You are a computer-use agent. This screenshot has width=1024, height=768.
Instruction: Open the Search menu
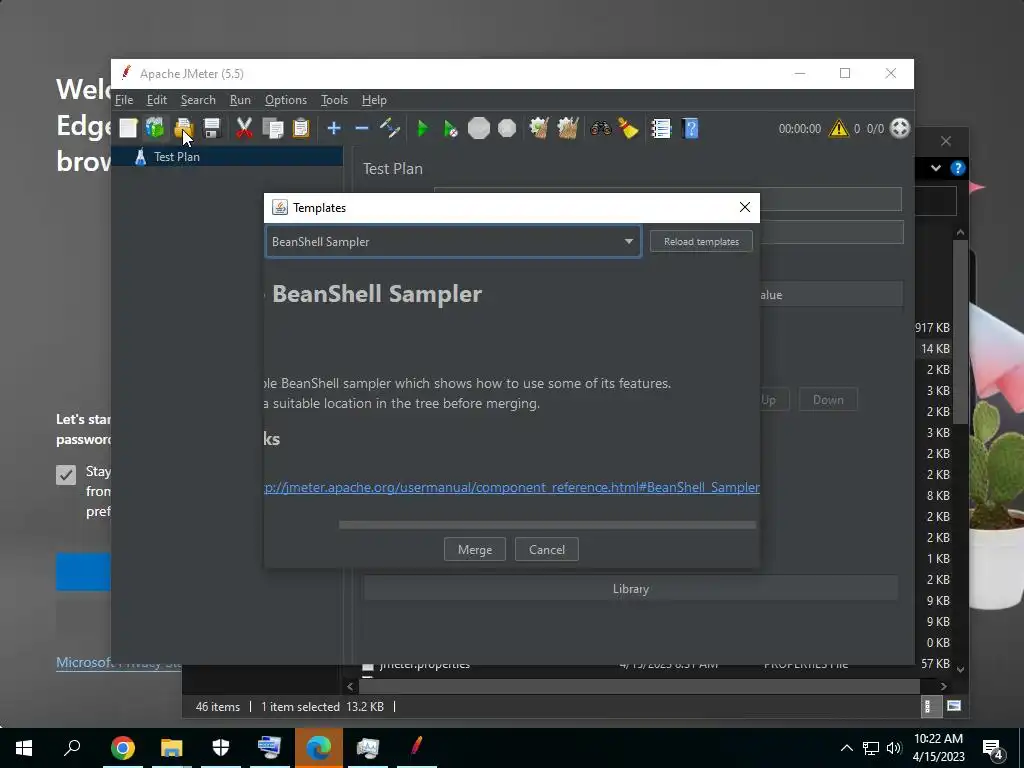click(x=198, y=100)
